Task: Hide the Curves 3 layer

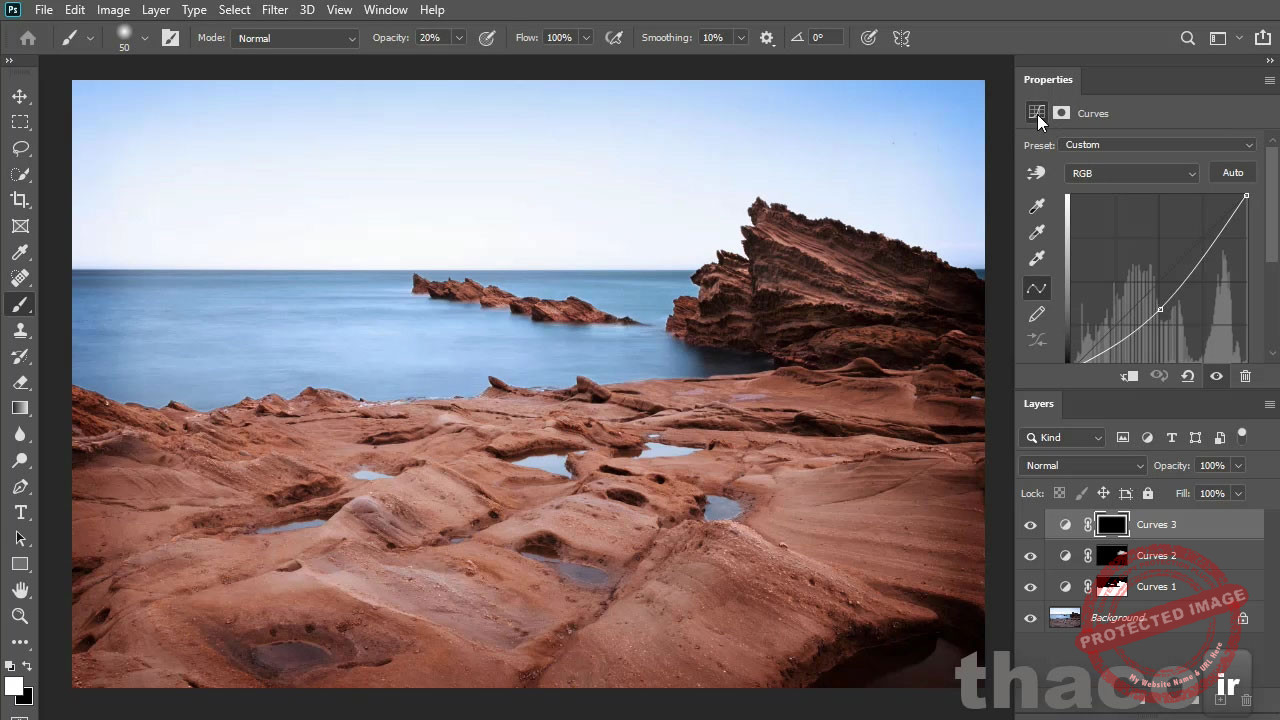Action: pos(1030,525)
